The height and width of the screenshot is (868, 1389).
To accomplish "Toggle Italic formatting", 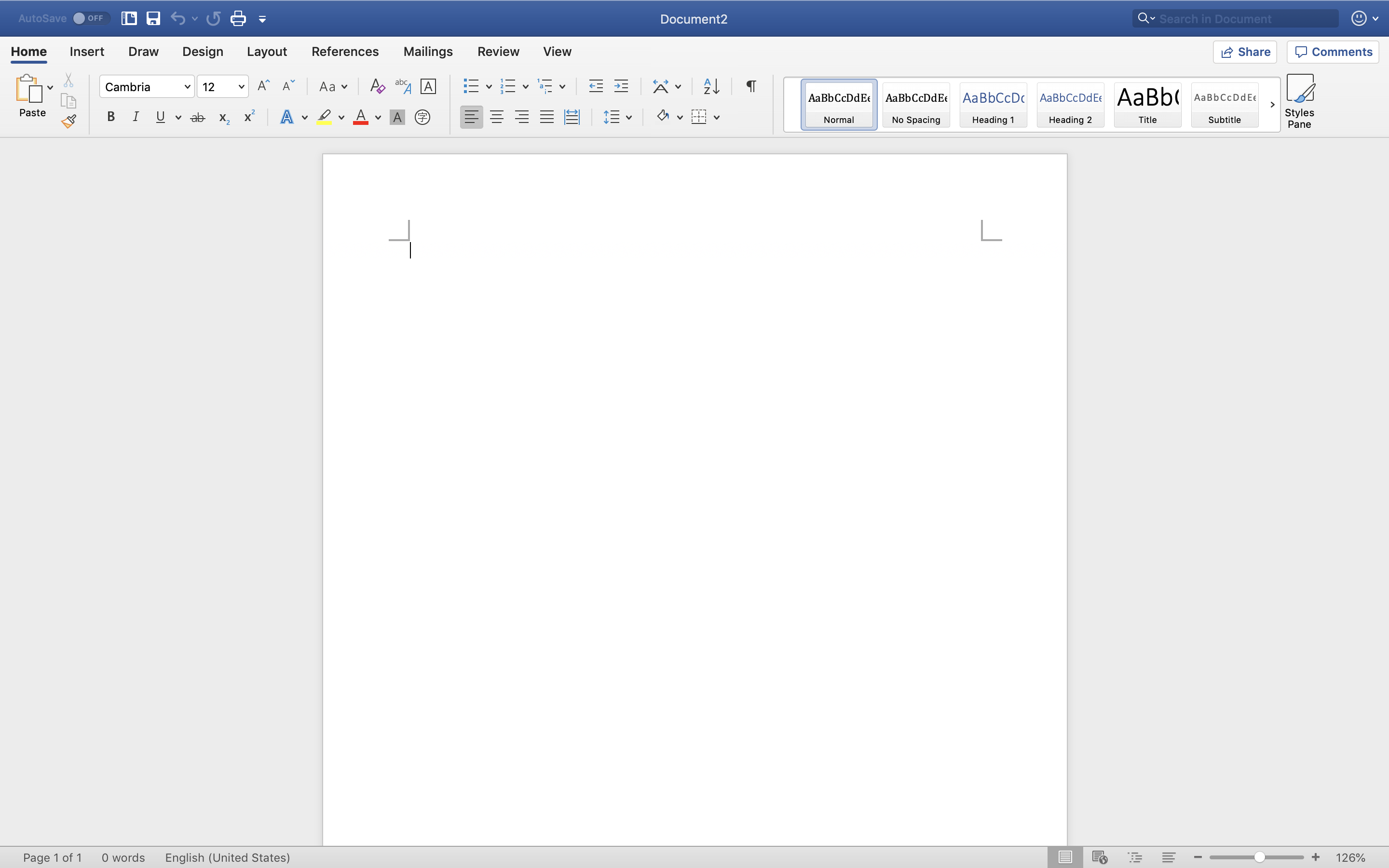I will 136,117.
